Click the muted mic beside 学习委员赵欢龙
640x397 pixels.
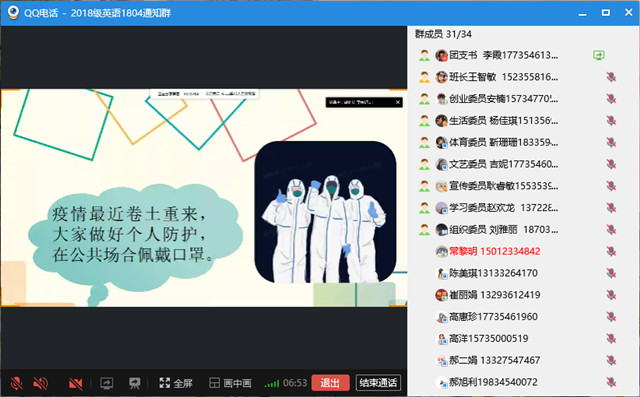pos(611,208)
